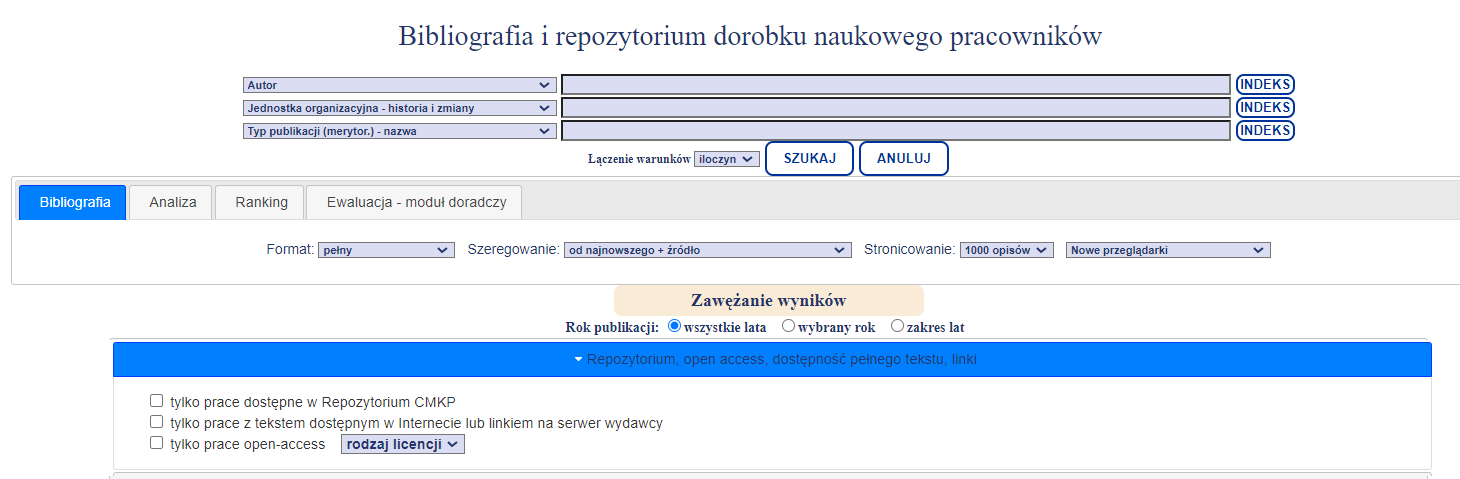Select the Ewaluacja - moduł doradczy tab
This screenshot has height=479, width=1460.
click(416, 202)
